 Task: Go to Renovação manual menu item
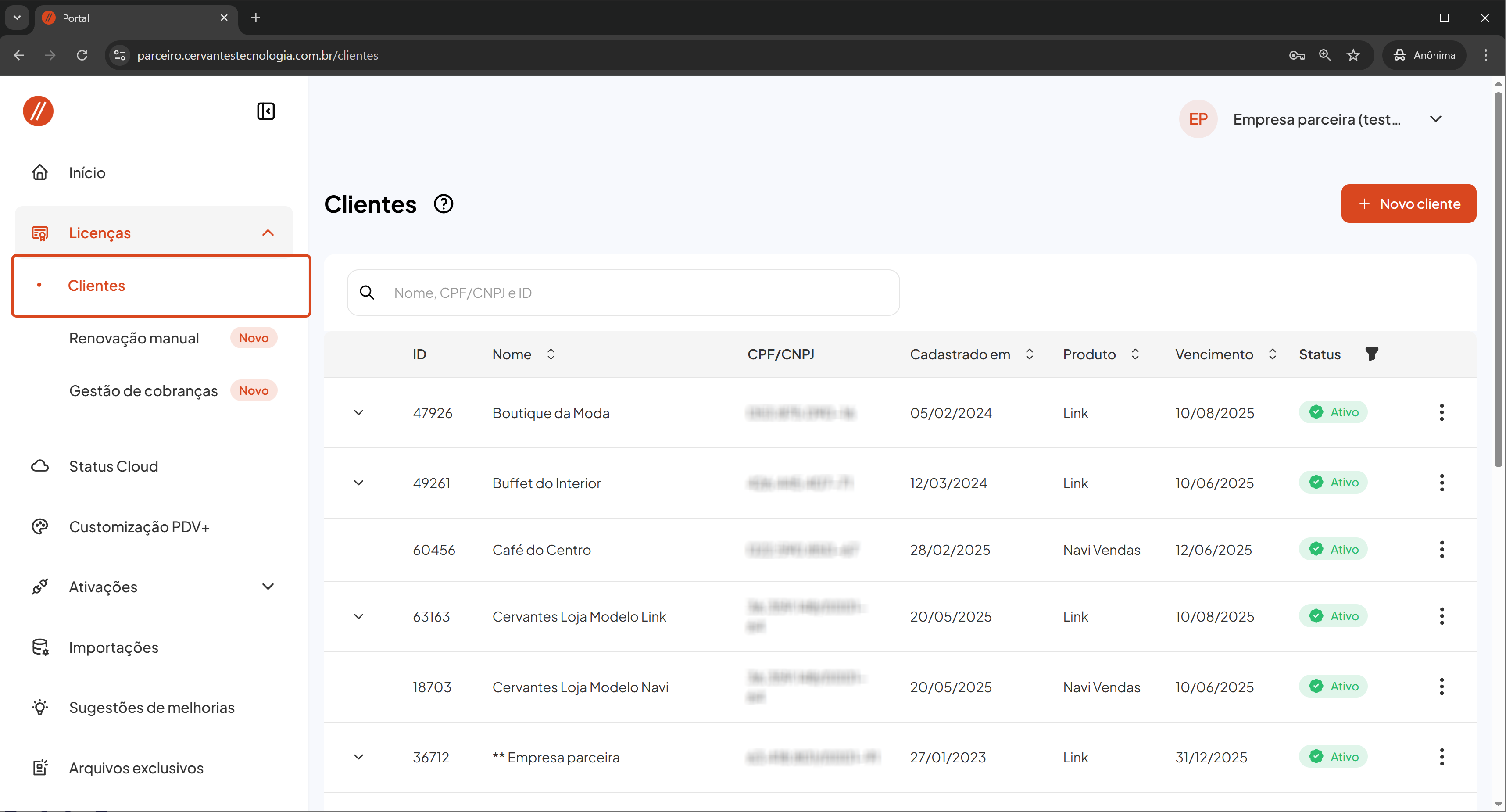point(134,338)
